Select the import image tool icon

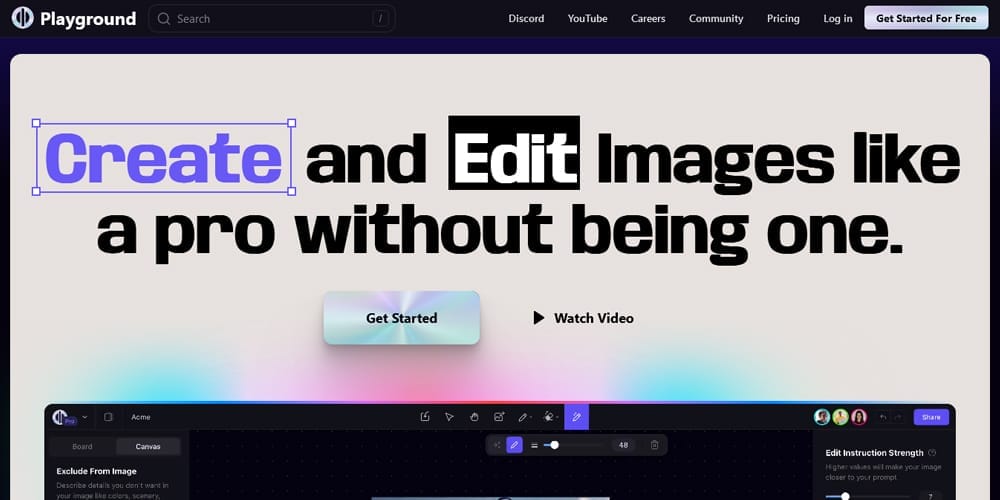425,417
